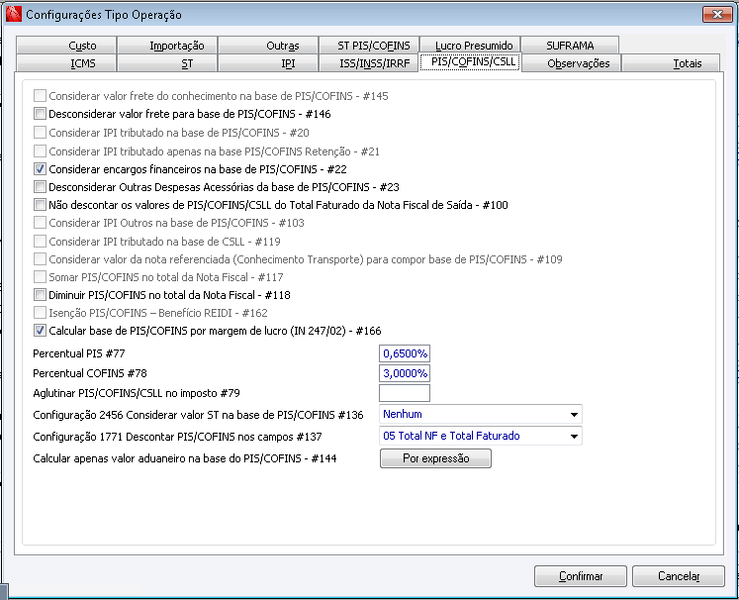Open the Totais tab
The width and height of the screenshot is (739, 600).
pos(671,63)
